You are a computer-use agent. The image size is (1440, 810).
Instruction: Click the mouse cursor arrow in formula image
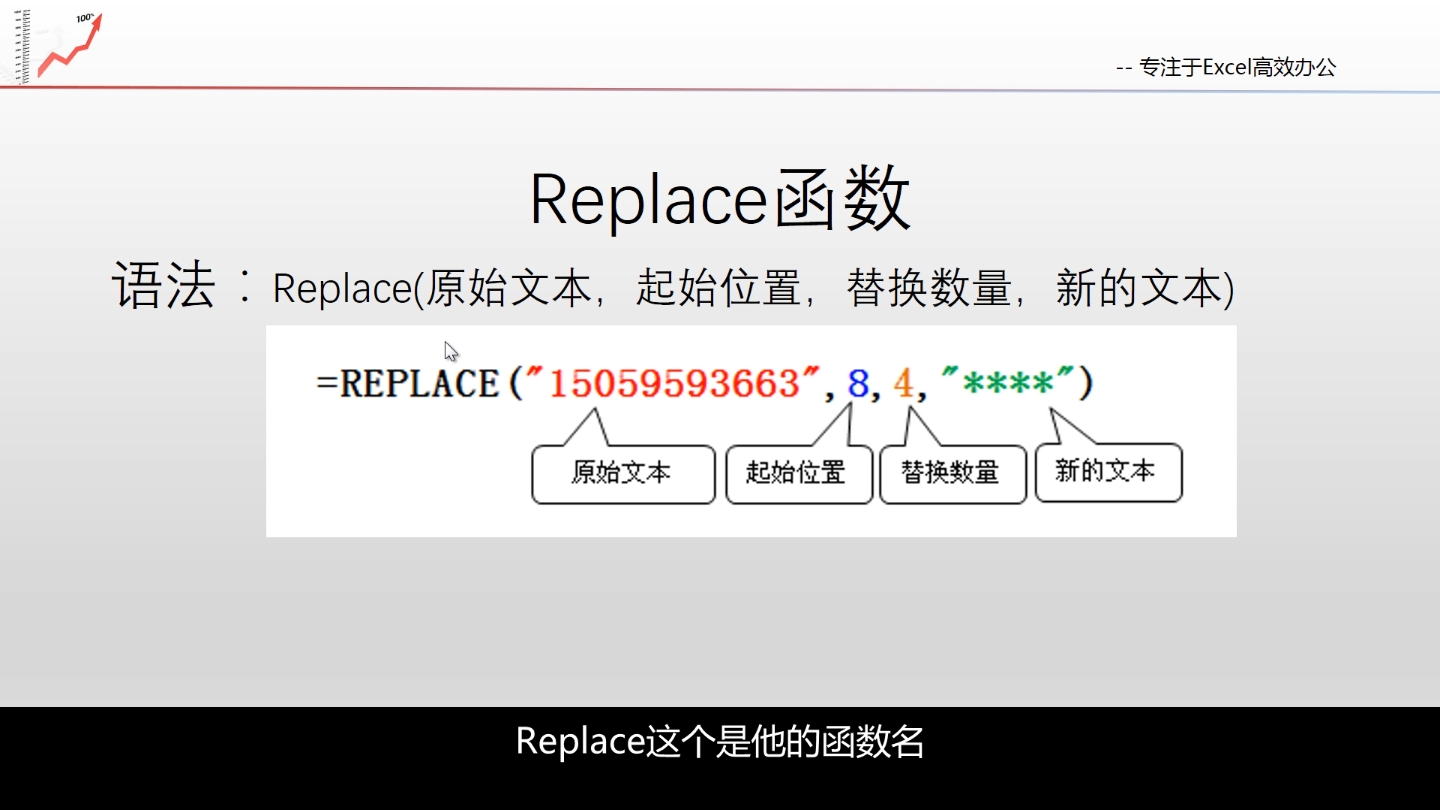tap(448, 351)
